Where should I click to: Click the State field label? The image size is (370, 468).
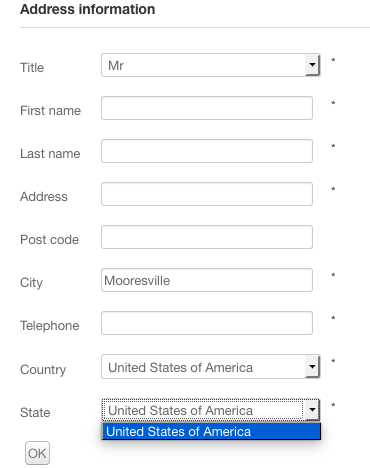[35, 413]
